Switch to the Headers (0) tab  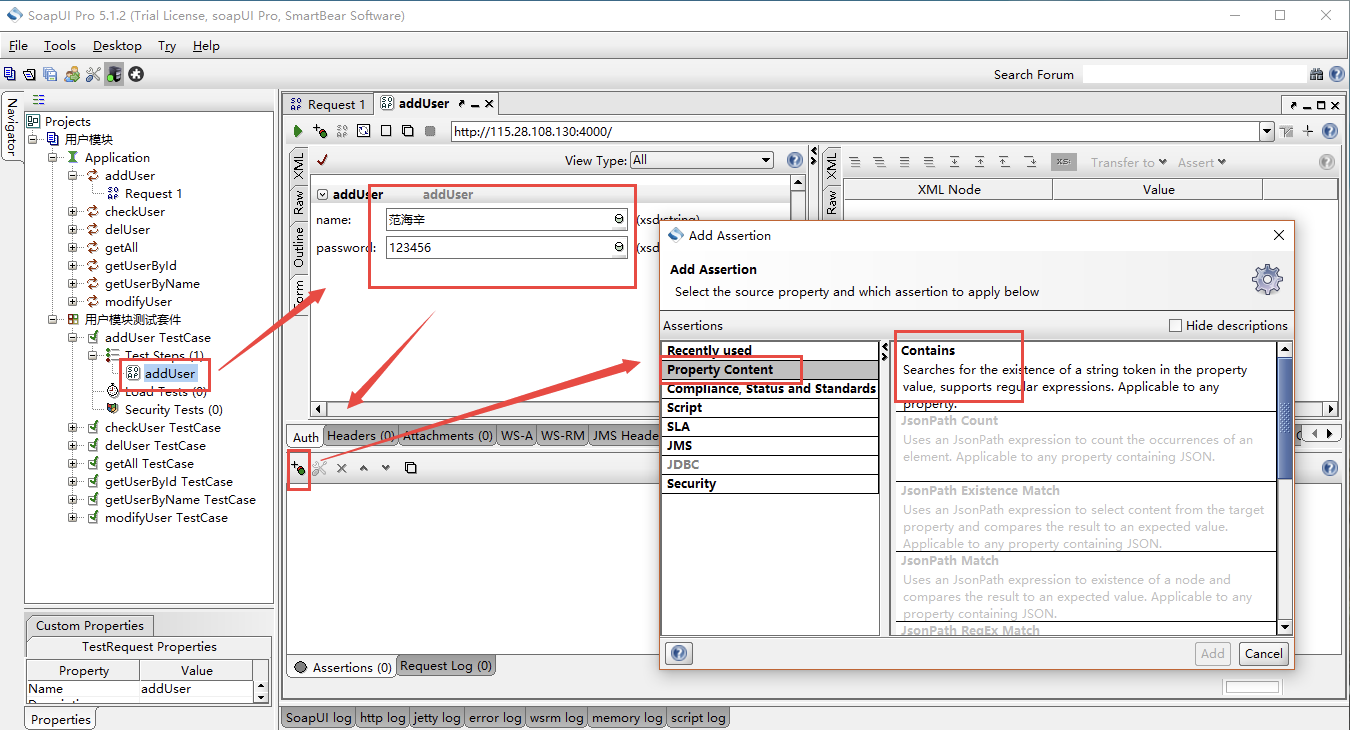point(361,436)
